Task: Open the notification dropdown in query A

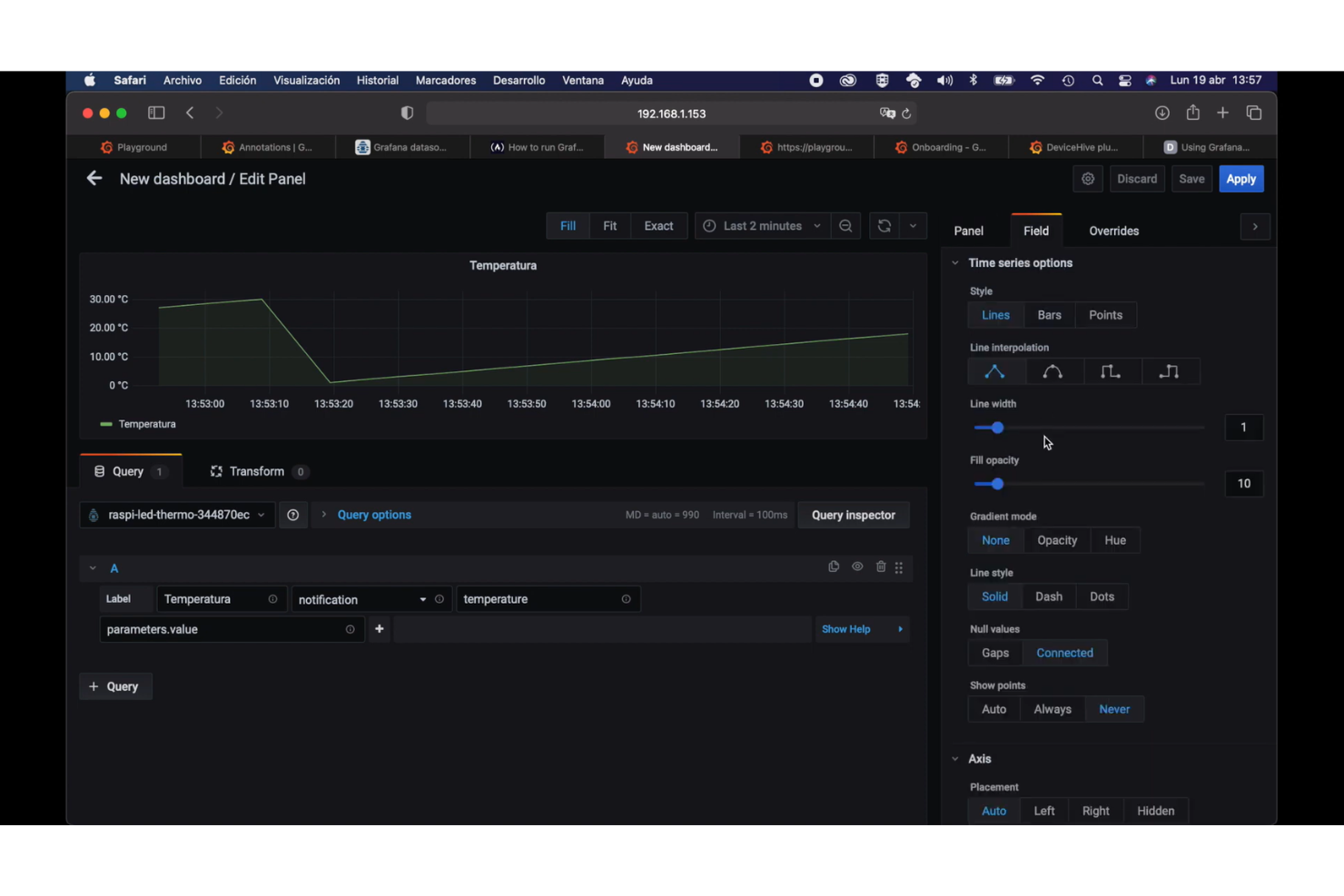Action: (x=422, y=599)
